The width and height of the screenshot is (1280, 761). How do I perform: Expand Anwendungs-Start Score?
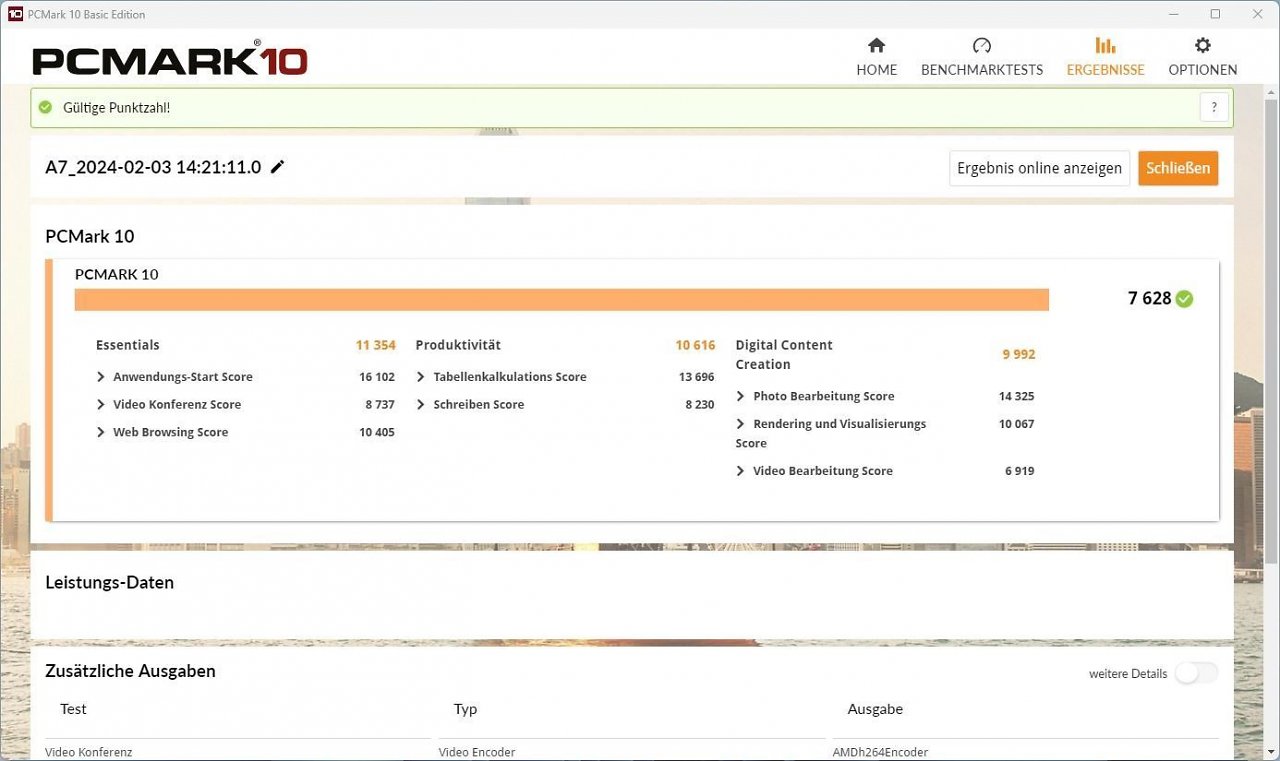tap(100, 377)
